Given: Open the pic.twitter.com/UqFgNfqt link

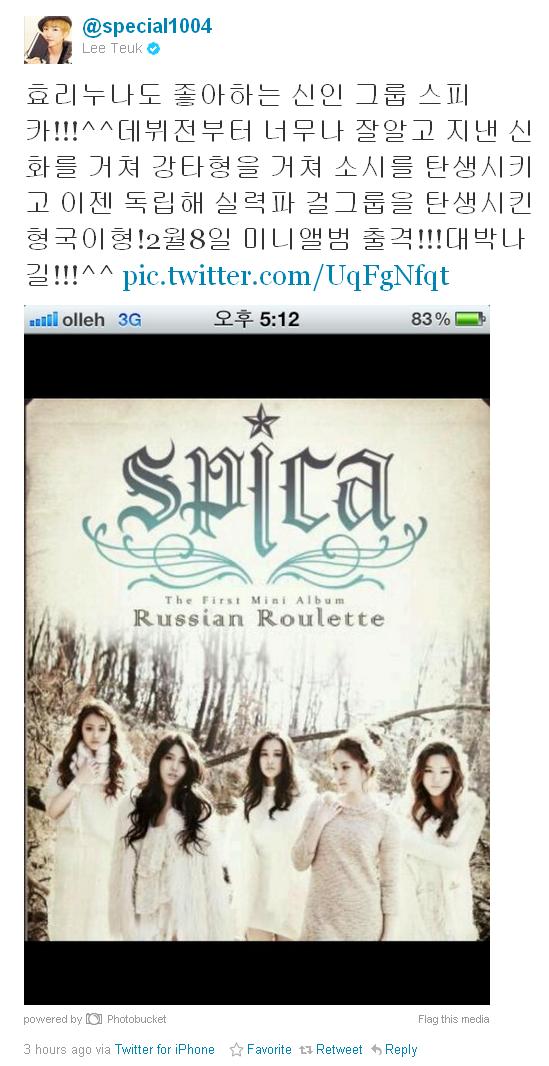Looking at the screenshot, I should (286, 276).
